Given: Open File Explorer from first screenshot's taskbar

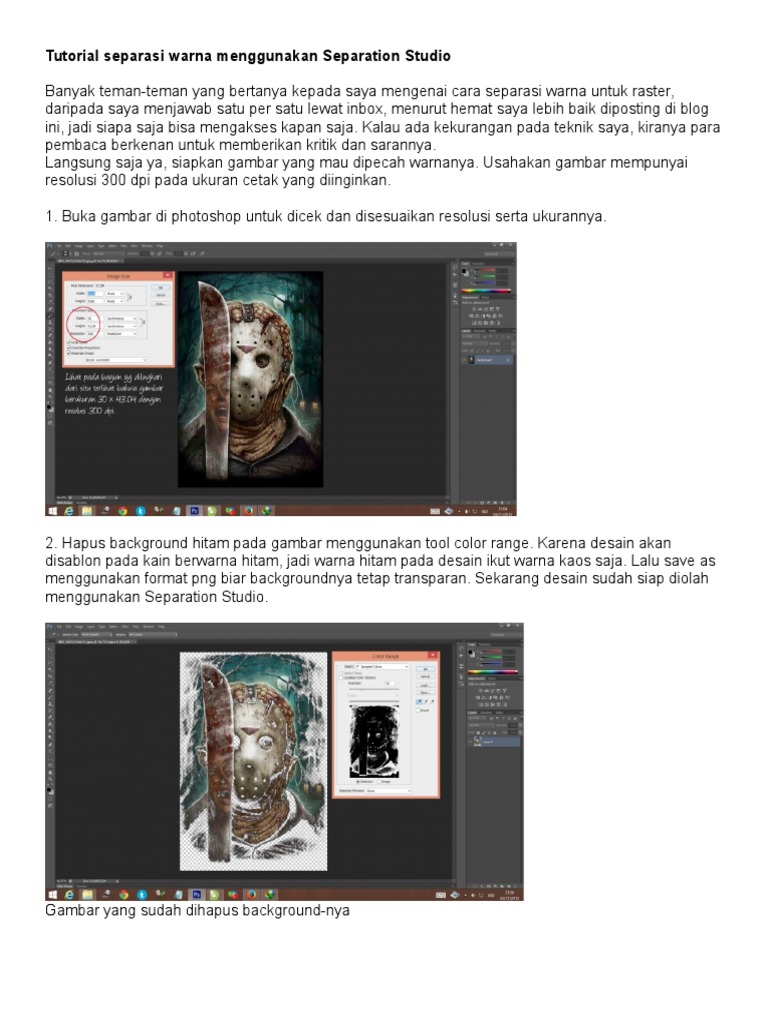Looking at the screenshot, I should point(86,511).
